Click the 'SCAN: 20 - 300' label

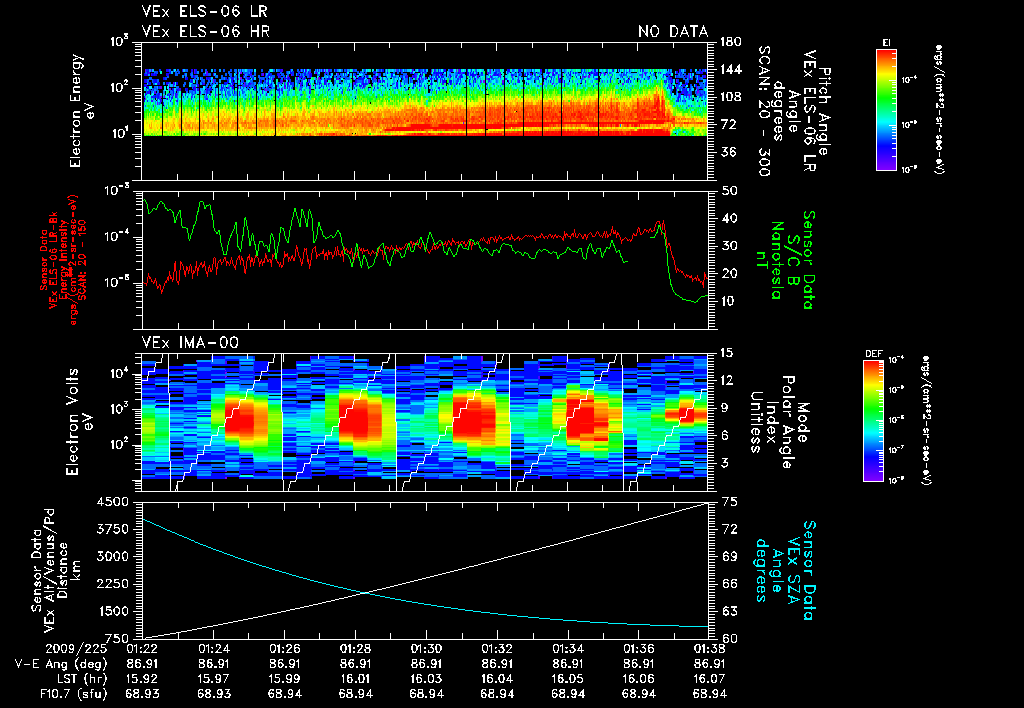coord(763,110)
